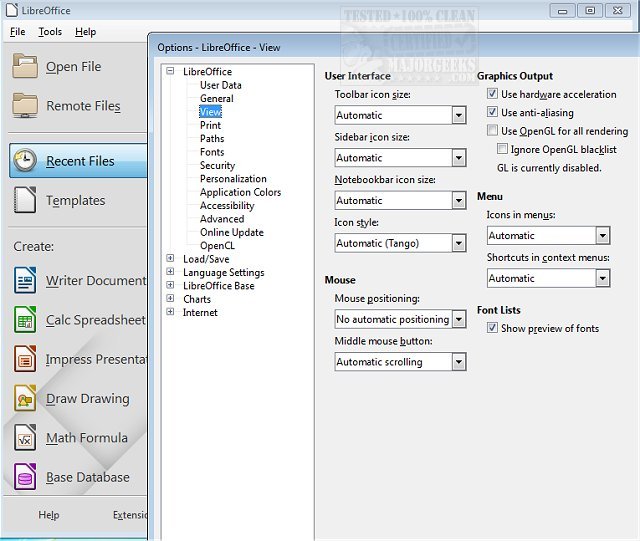Create a new Math Formula

[x=87, y=437]
